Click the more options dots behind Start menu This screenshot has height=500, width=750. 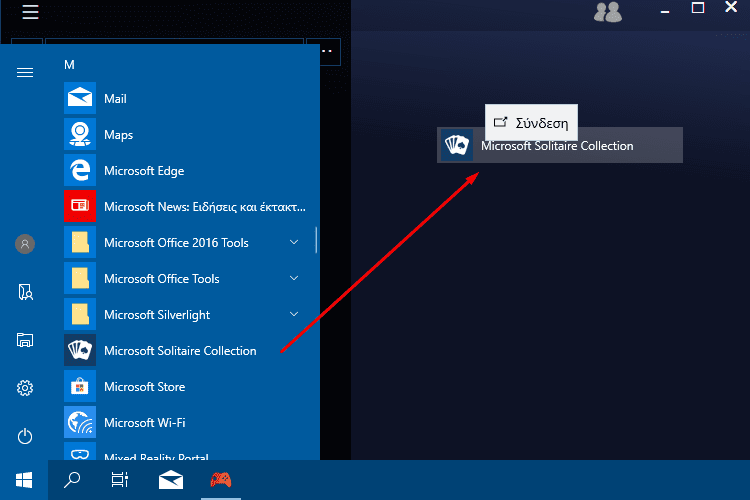click(327, 51)
